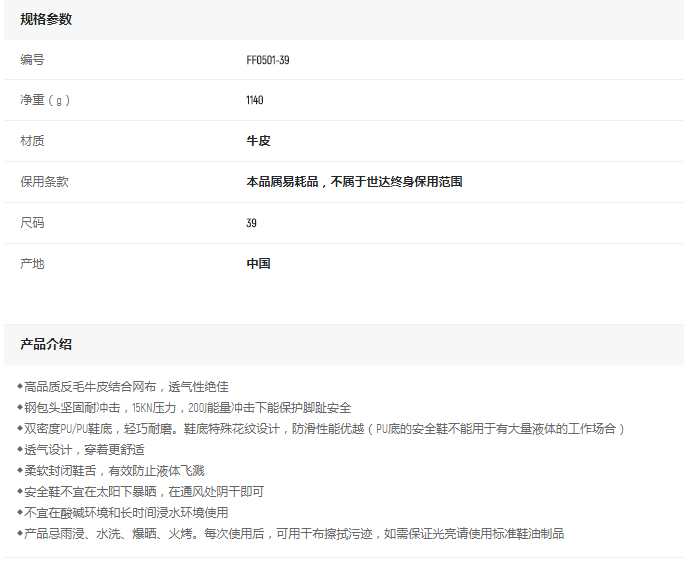The image size is (684, 569).
Task: Select the 净重（g）label
Action: point(45,100)
